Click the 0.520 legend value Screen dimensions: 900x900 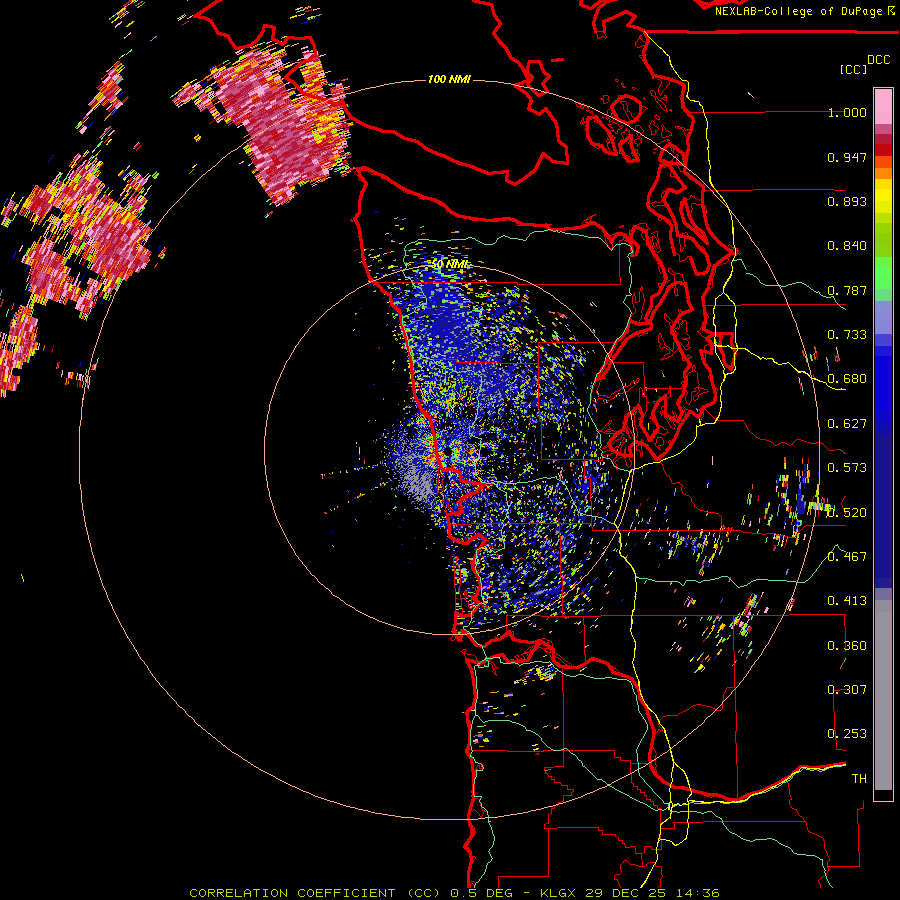point(847,513)
